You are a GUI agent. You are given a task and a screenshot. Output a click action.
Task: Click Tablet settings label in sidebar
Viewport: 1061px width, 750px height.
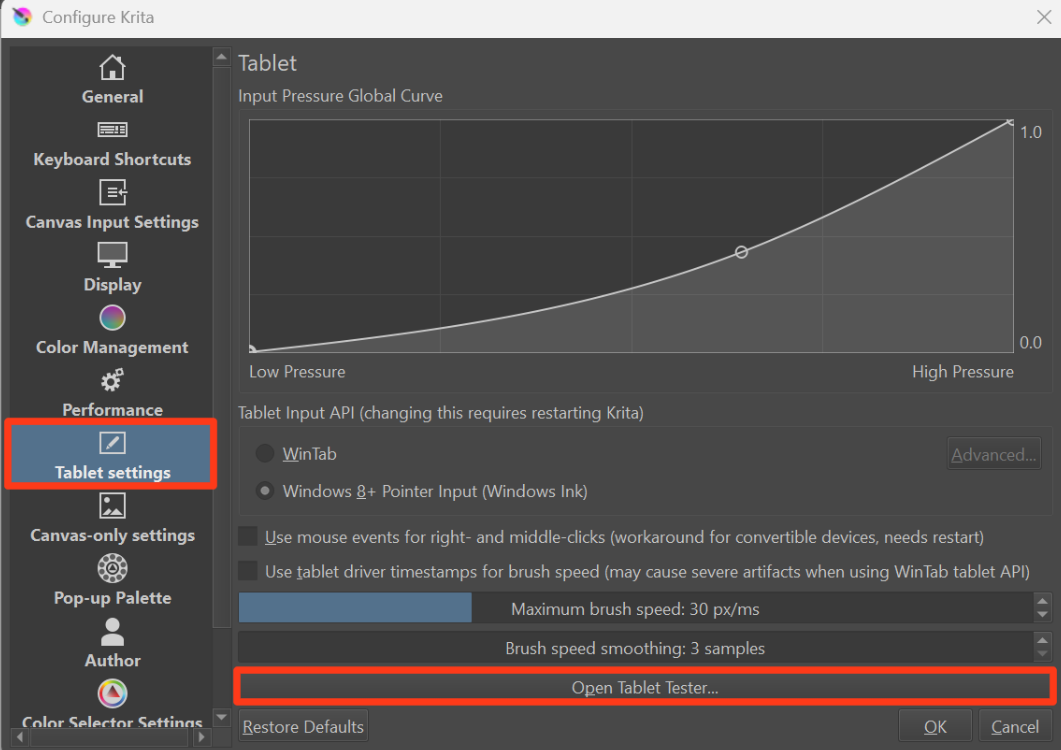pos(112,472)
